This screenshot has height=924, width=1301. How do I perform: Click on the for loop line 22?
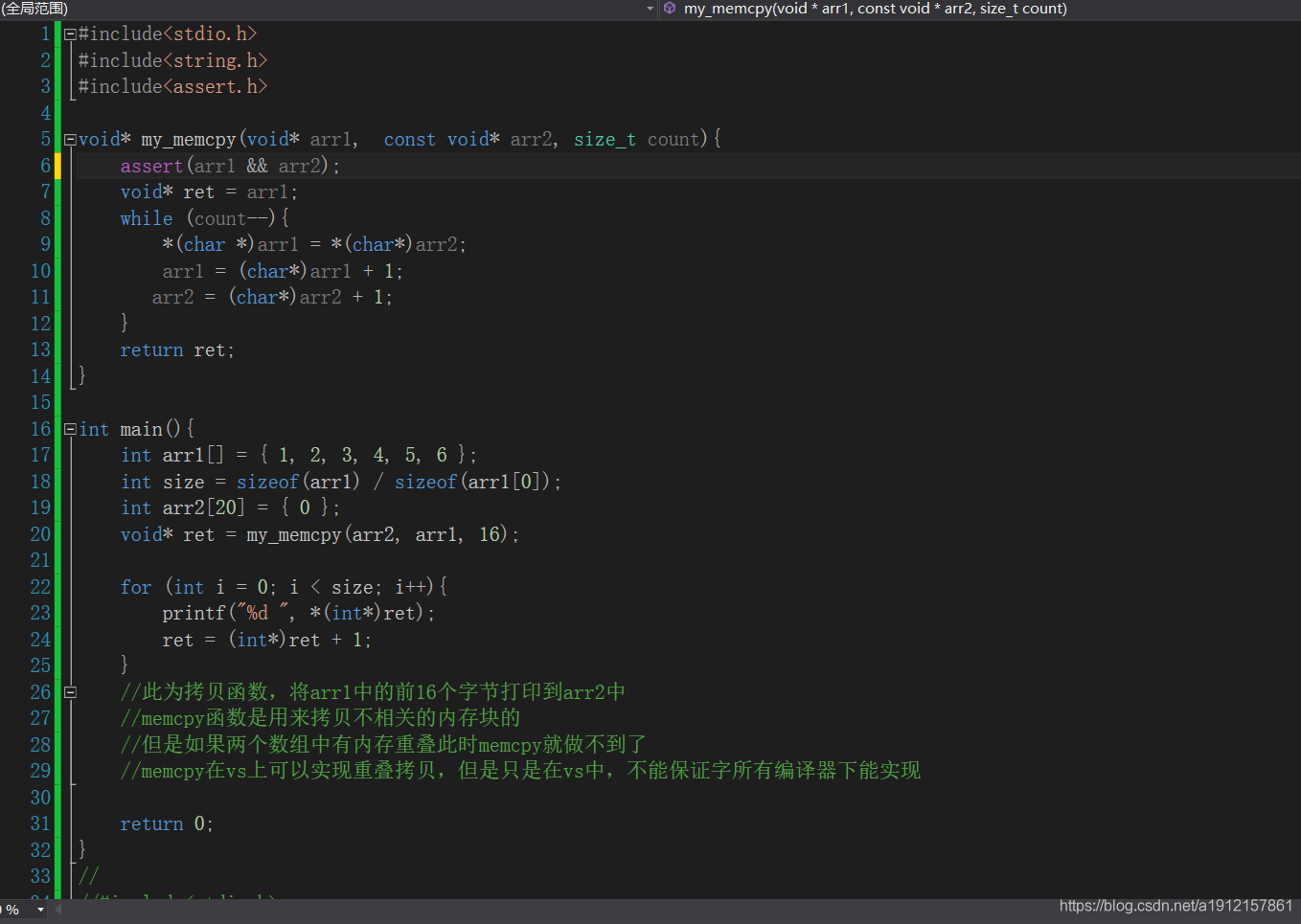pyautogui.click(x=284, y=587)
